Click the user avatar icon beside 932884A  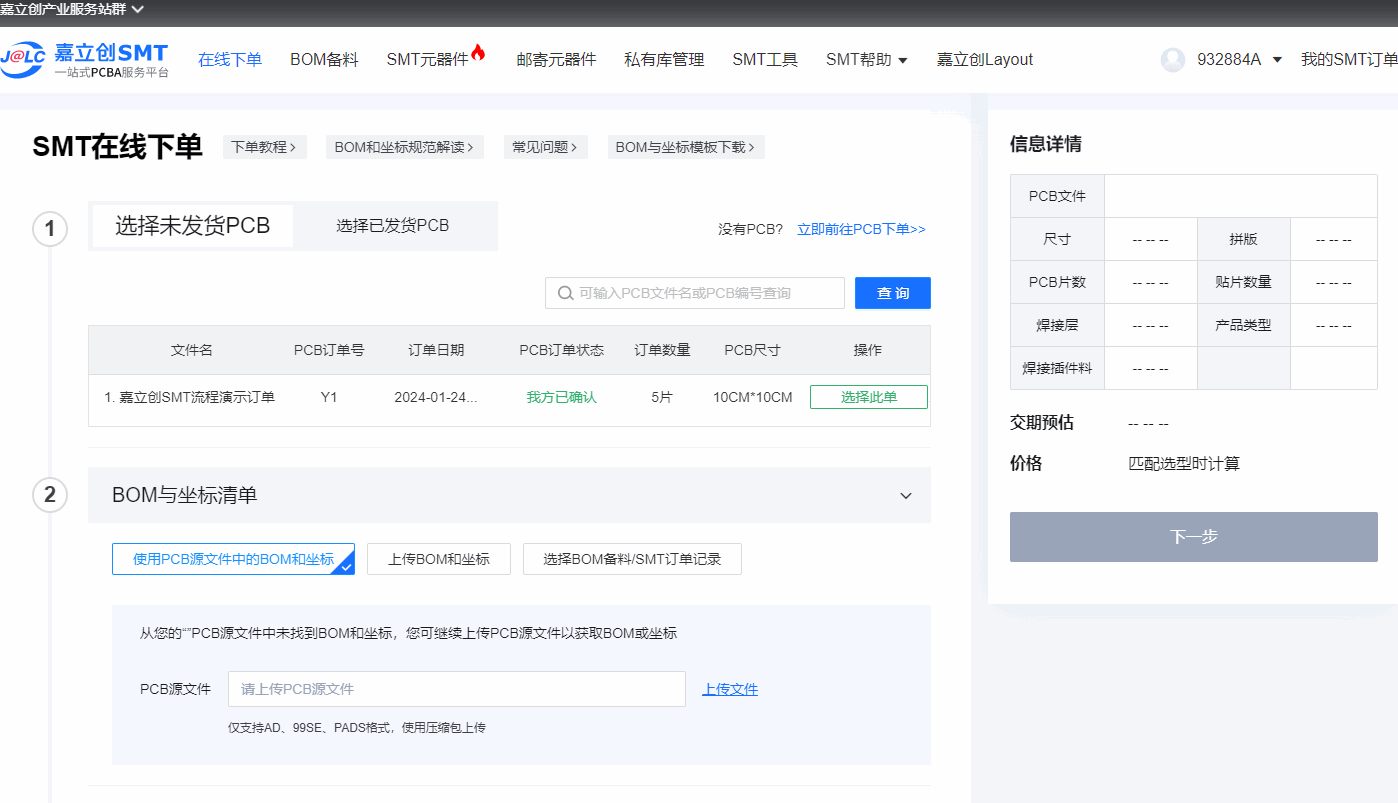point(1172,60)
